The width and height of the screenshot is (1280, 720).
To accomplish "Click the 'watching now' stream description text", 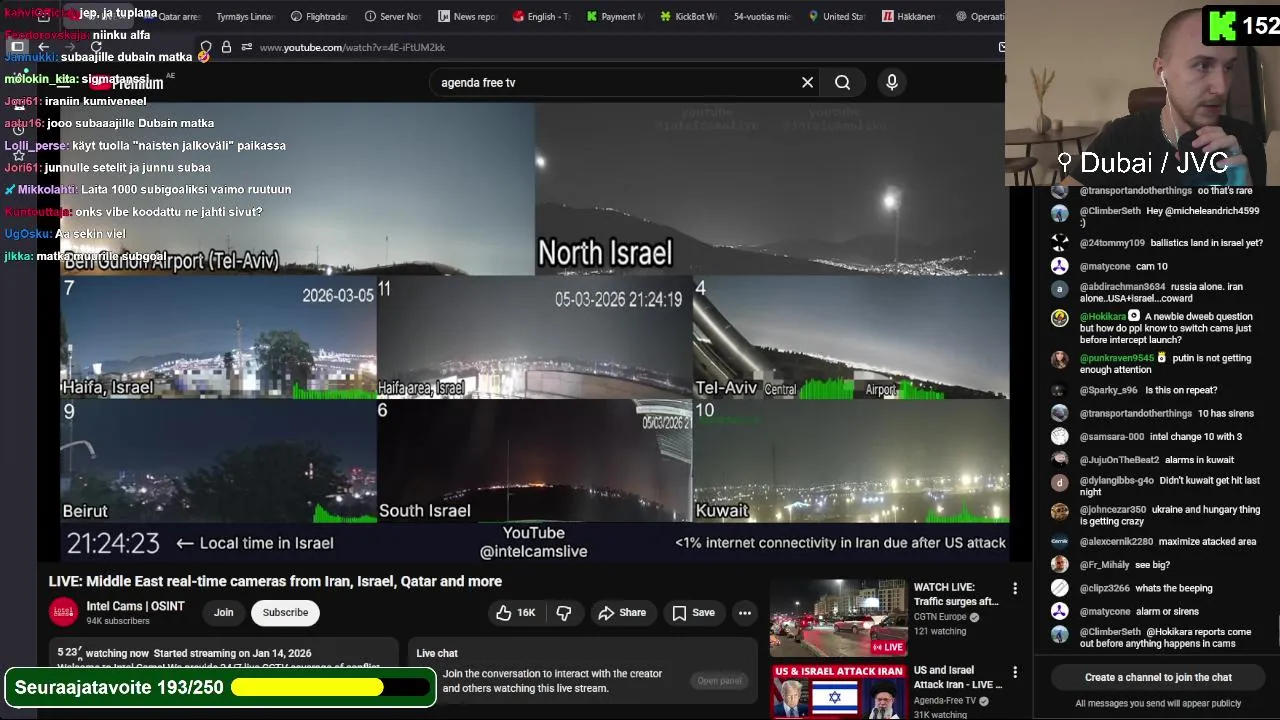I will point(184,653).
